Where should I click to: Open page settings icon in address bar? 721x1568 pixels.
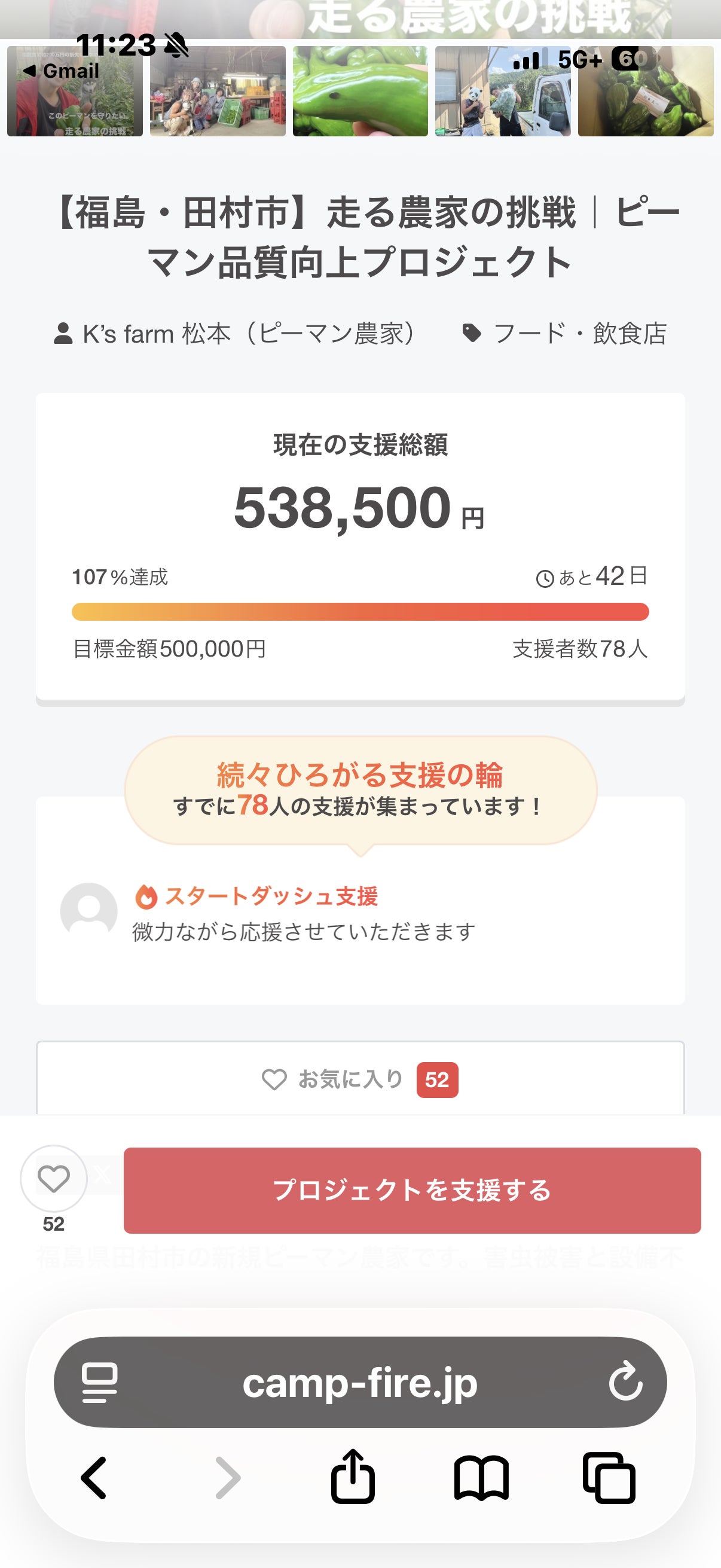click(100, 1383)
